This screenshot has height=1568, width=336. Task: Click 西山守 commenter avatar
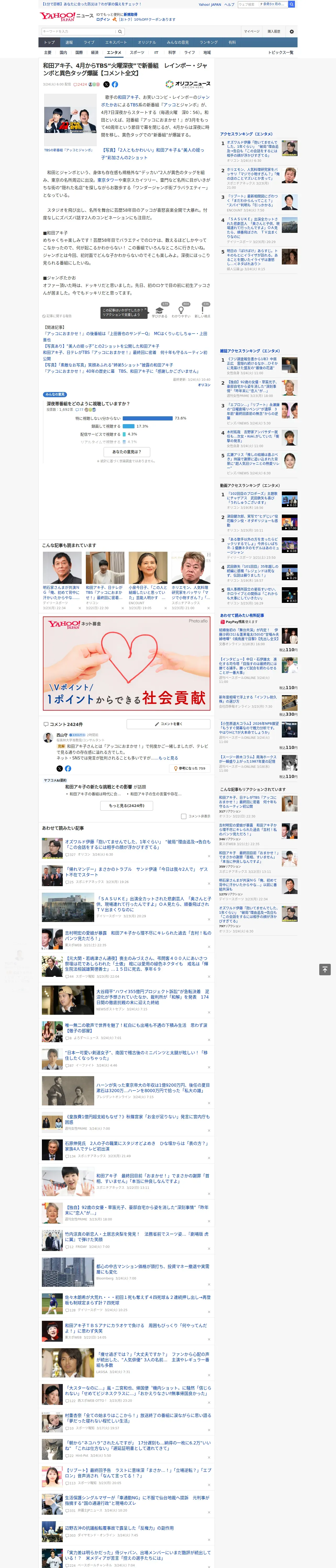click(48, 737)
